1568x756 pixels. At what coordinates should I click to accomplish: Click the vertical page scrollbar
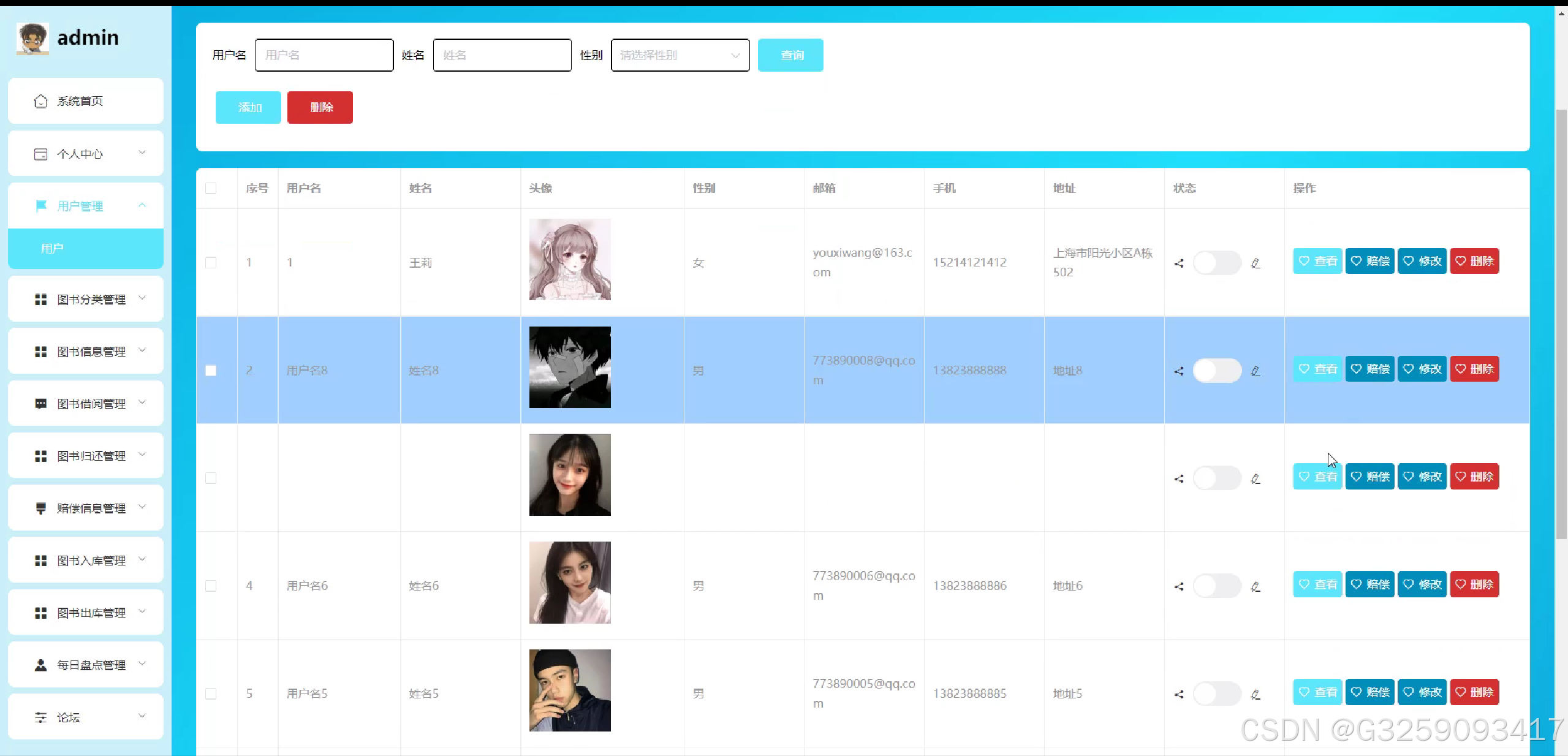1561,323
